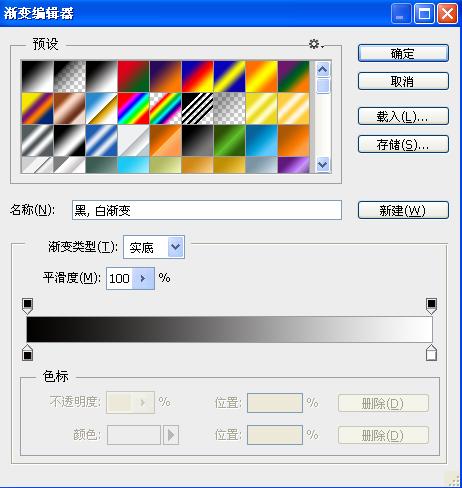
Task: Maximize the 渐变编辑器 window
Action: click(x=424, y=14)
